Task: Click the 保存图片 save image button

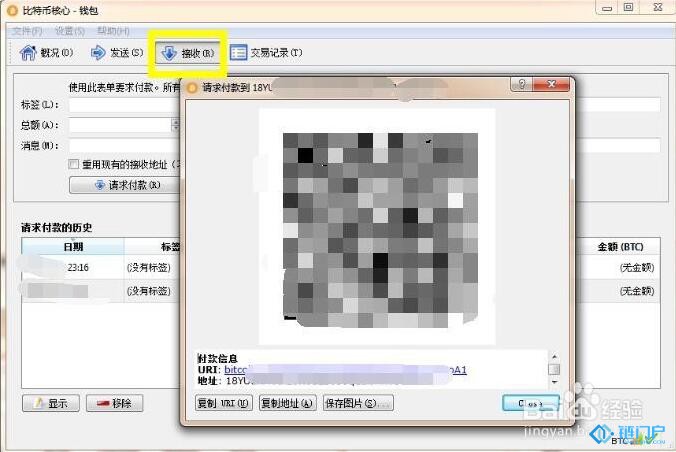Action: [x=358, y=403]
